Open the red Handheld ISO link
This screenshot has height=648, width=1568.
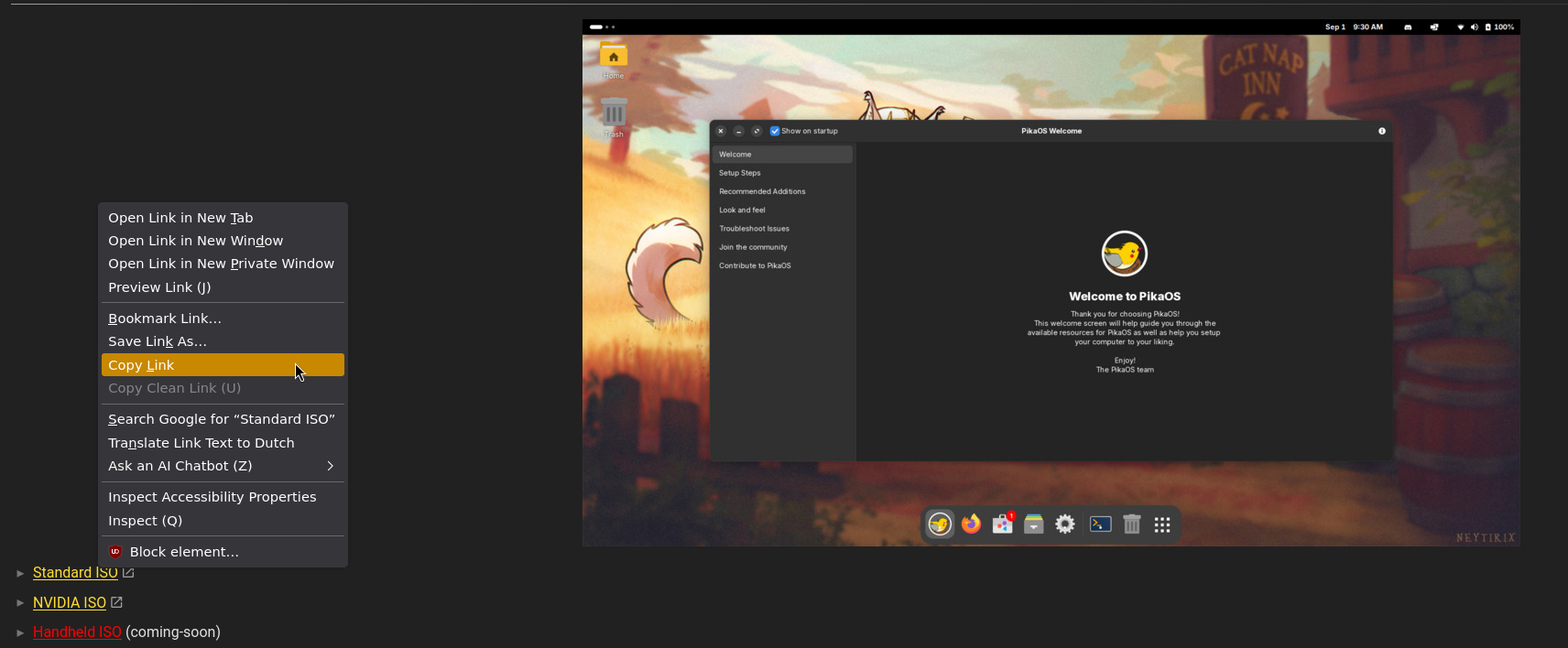77,632
